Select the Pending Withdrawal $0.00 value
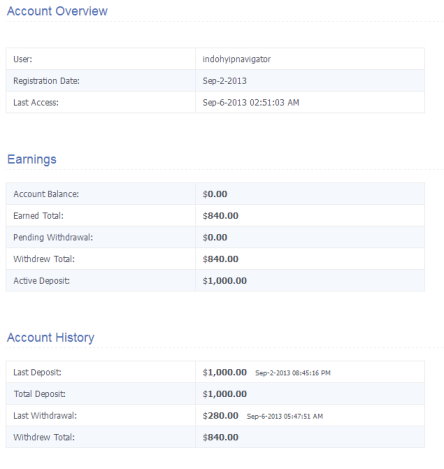The height and width of the screenshot is (469, 444). [x=215, y=237]
